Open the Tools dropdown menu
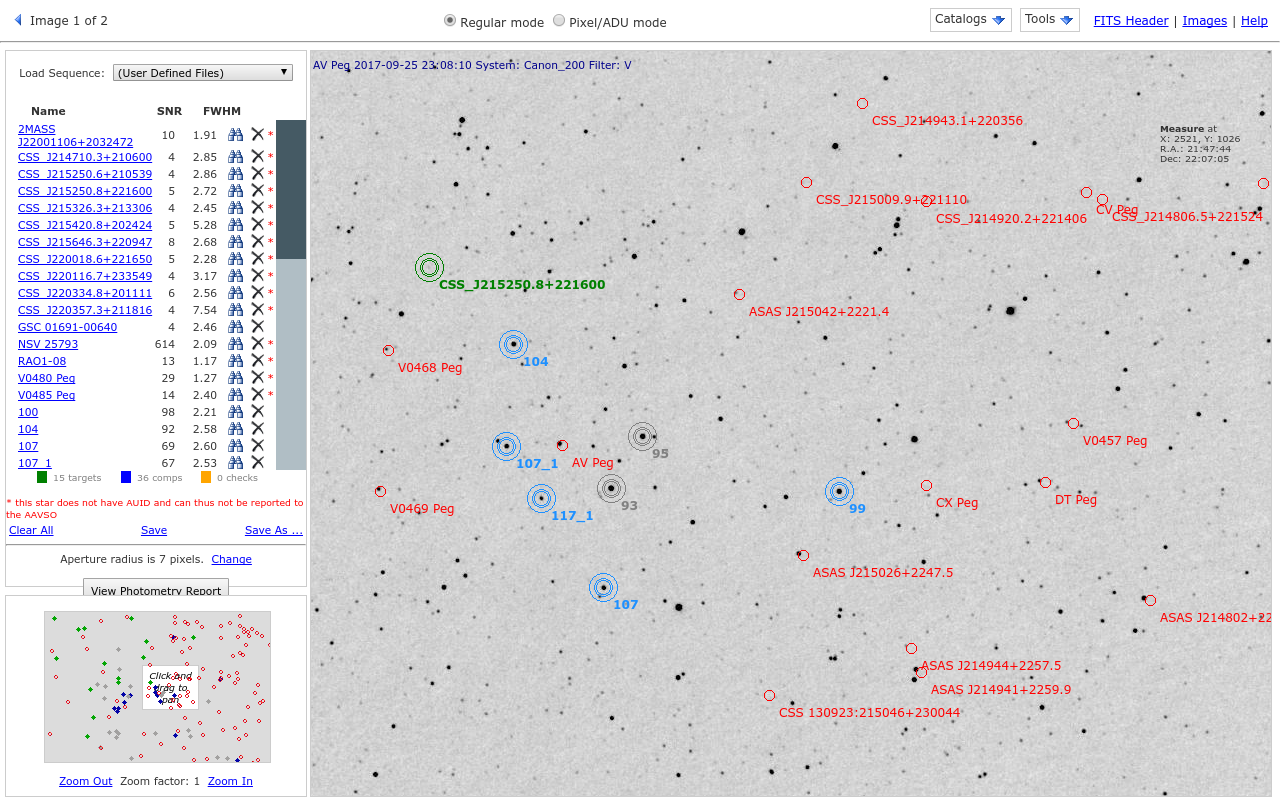Viewport: 1280px width, 800px height. click(1049, 20)
